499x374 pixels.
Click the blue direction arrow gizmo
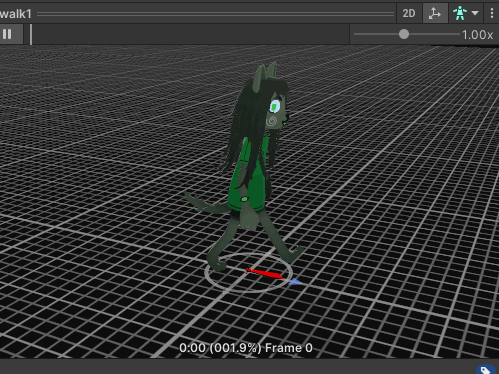click(295, 282)
